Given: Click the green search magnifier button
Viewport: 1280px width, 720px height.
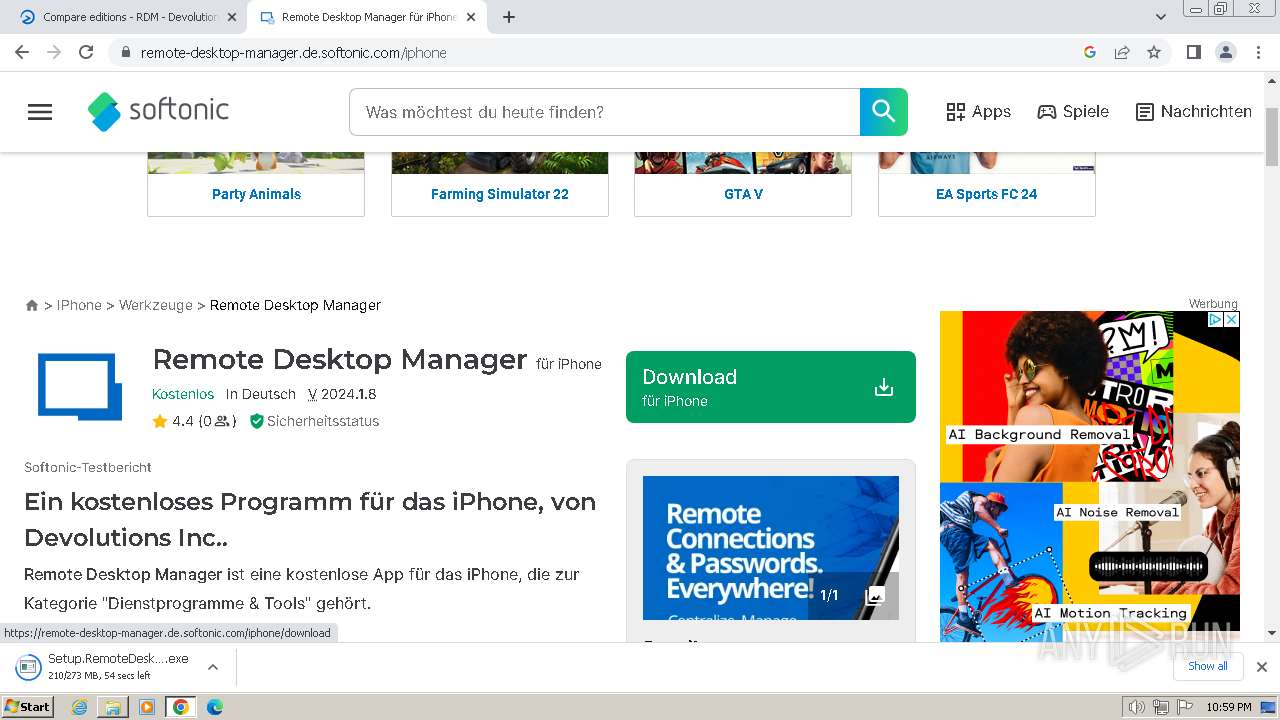Looking at the screenshot, I should [884, 112].
